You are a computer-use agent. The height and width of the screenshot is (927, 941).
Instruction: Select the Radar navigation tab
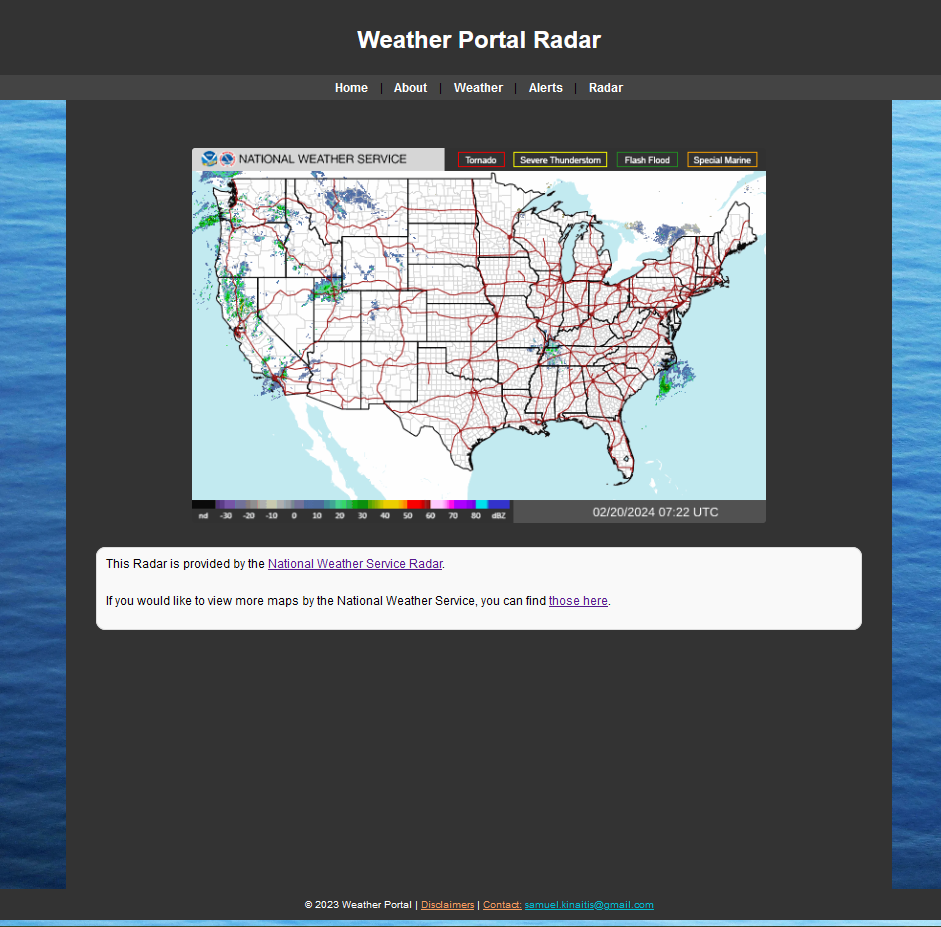pos(605,88)
